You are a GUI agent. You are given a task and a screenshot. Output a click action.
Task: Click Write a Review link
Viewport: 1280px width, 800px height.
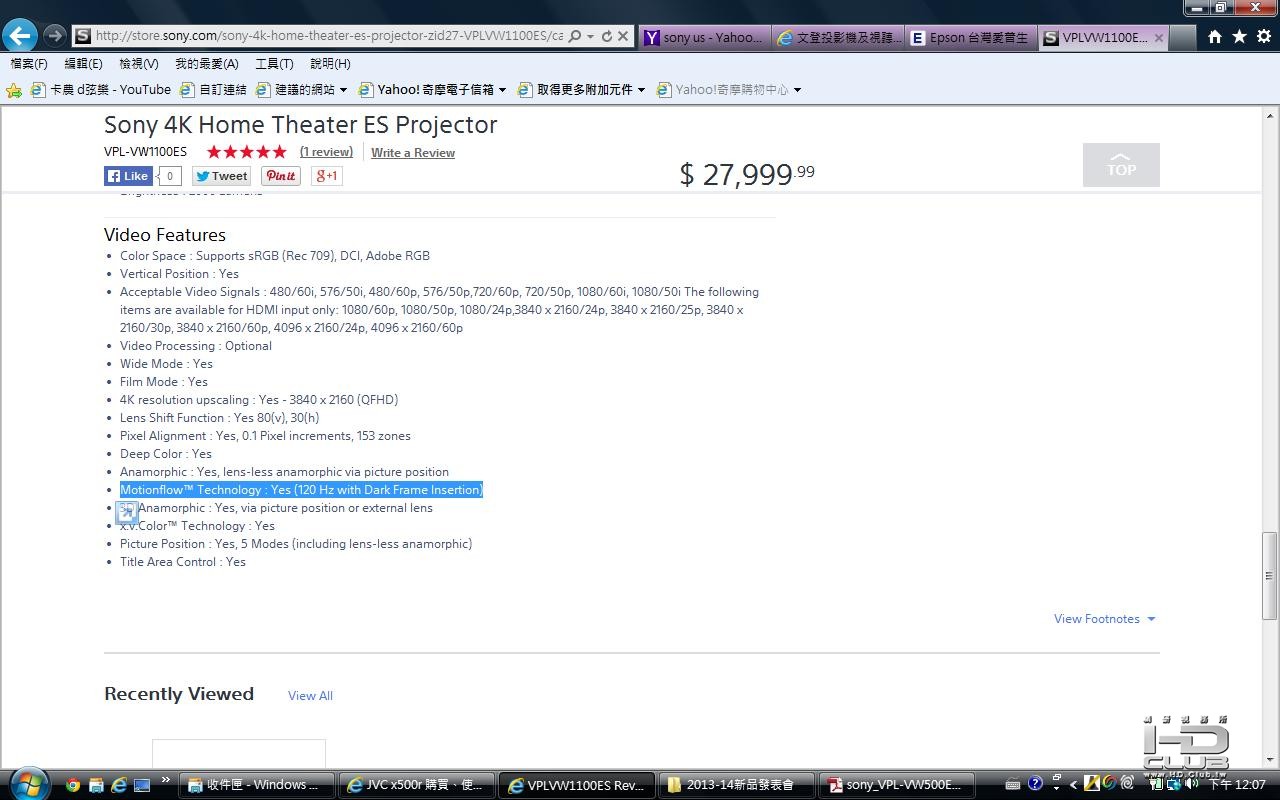(x=413, y=153)
